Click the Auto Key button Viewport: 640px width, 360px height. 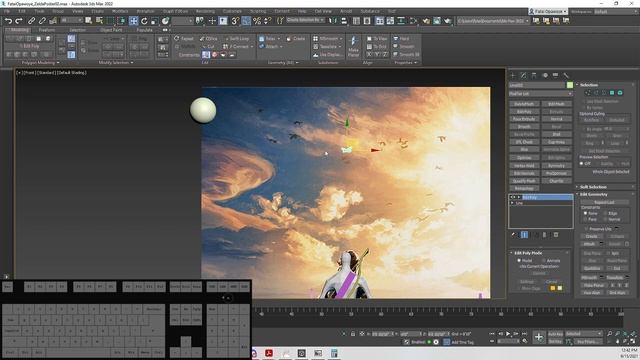point(555,334)
